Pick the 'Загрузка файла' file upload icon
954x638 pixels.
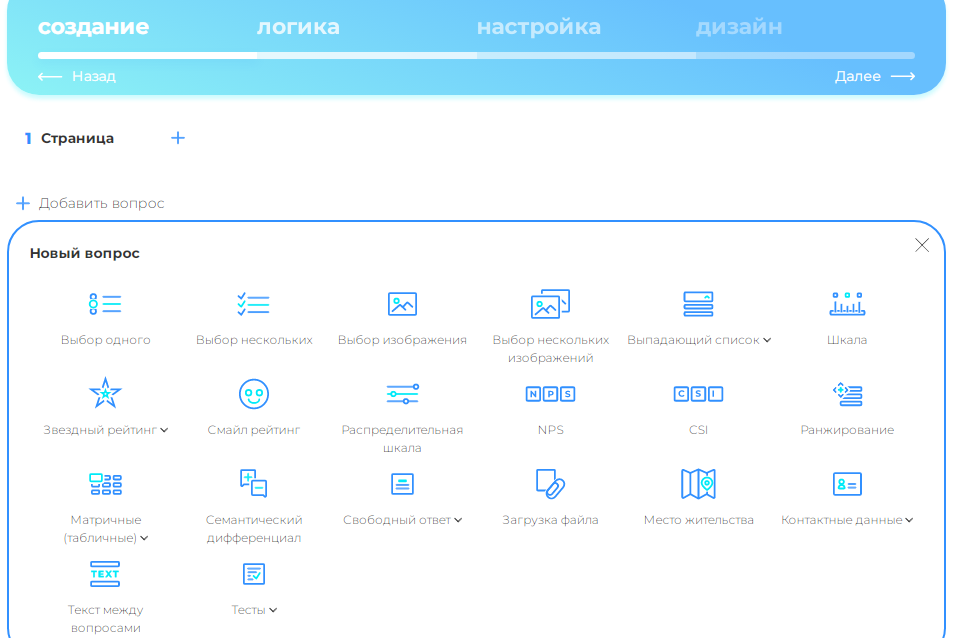pyautogui.click(x=550, y=484)
